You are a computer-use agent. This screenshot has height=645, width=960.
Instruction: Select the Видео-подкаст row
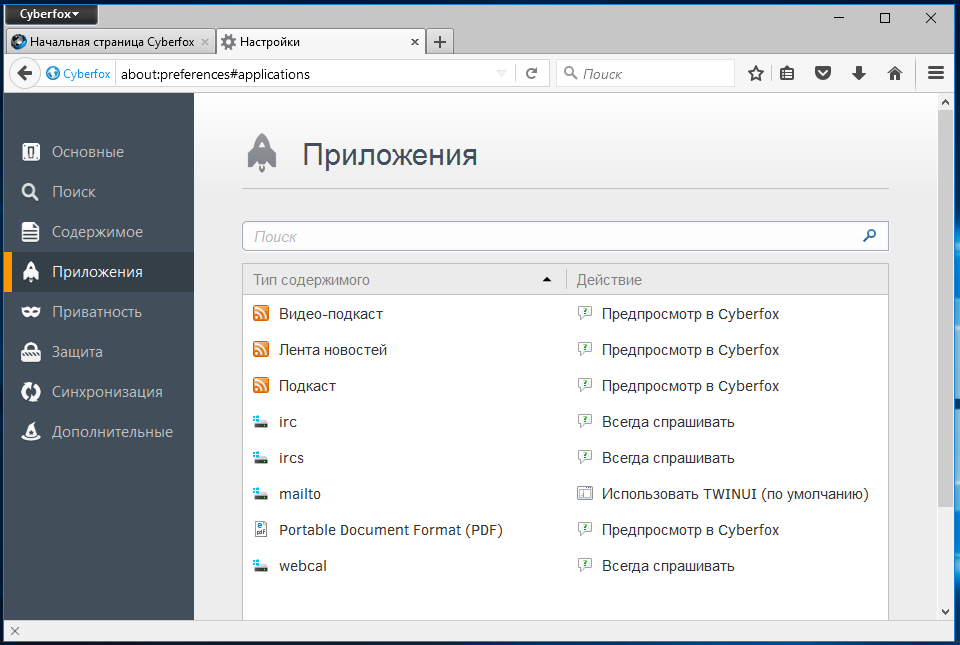click(565, 314)
